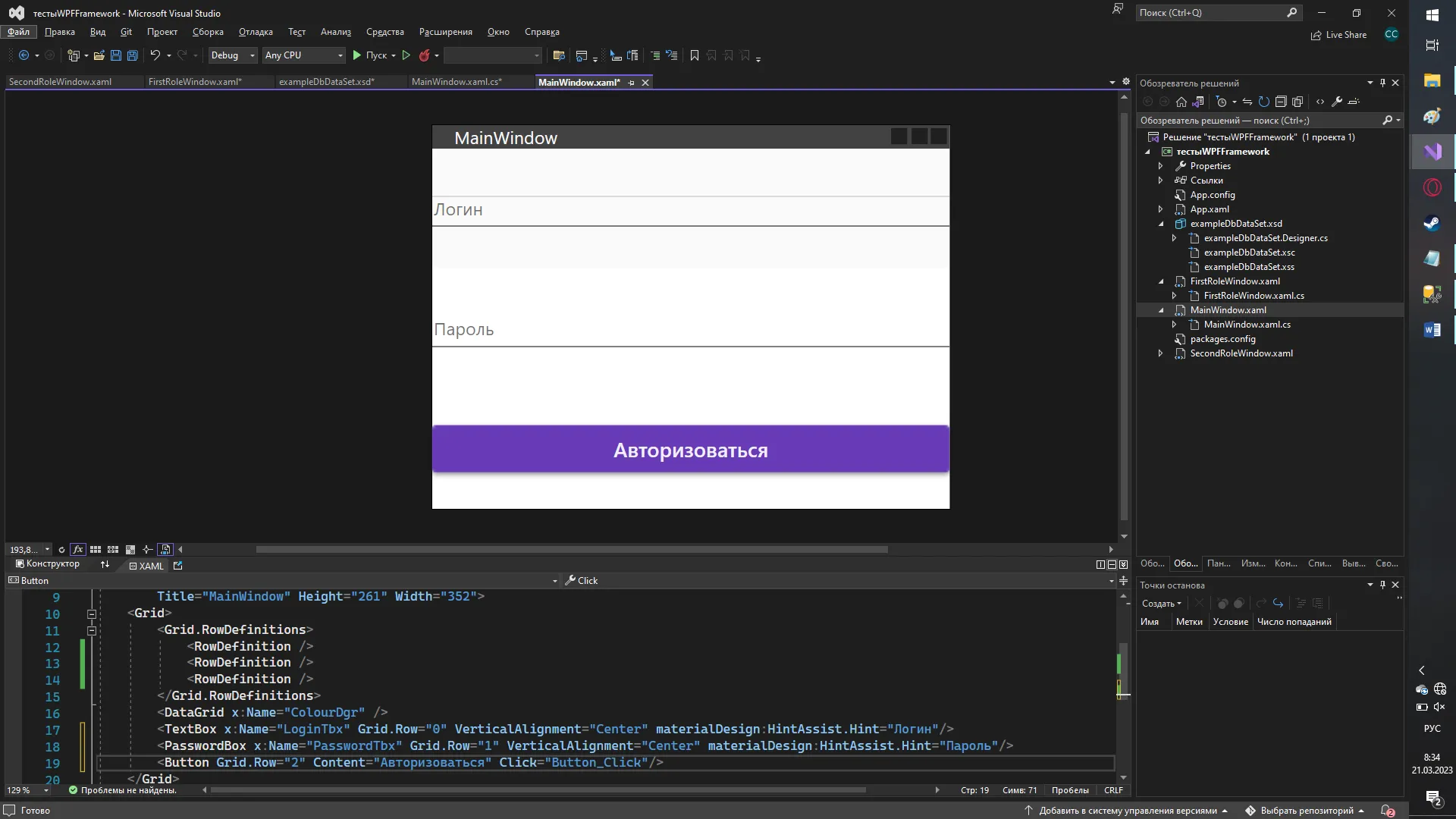Select App.config in Solution Explorer

(1212, 195)
